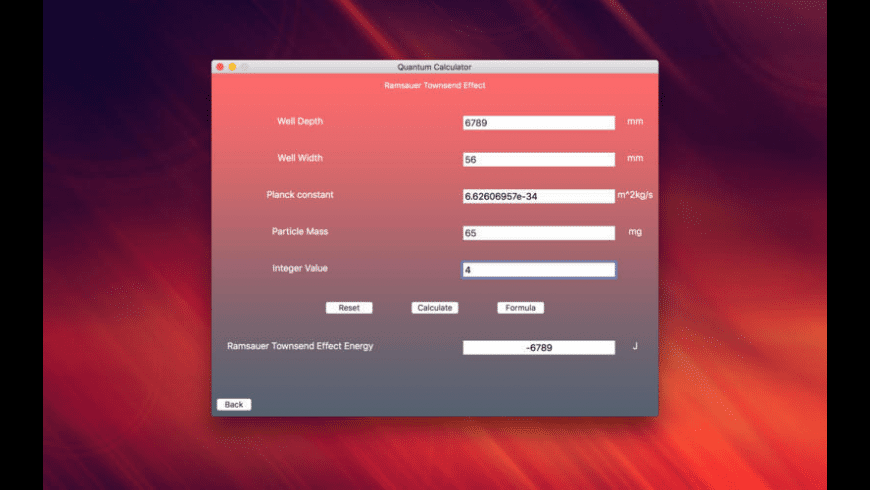Click the Calculate button

point(434,307)
